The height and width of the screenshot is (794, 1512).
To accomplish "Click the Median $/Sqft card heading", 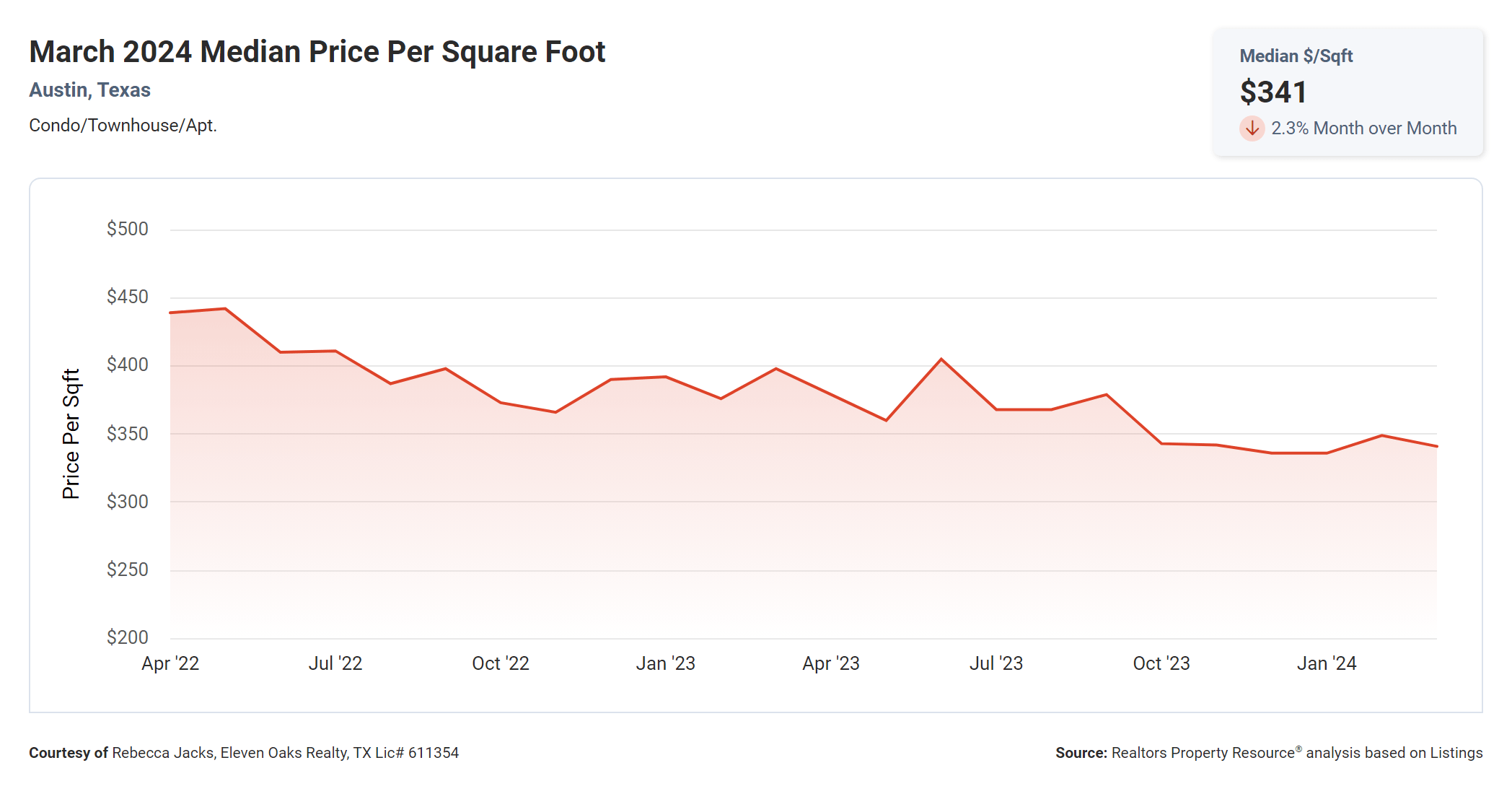I will tap(1296, 56).
